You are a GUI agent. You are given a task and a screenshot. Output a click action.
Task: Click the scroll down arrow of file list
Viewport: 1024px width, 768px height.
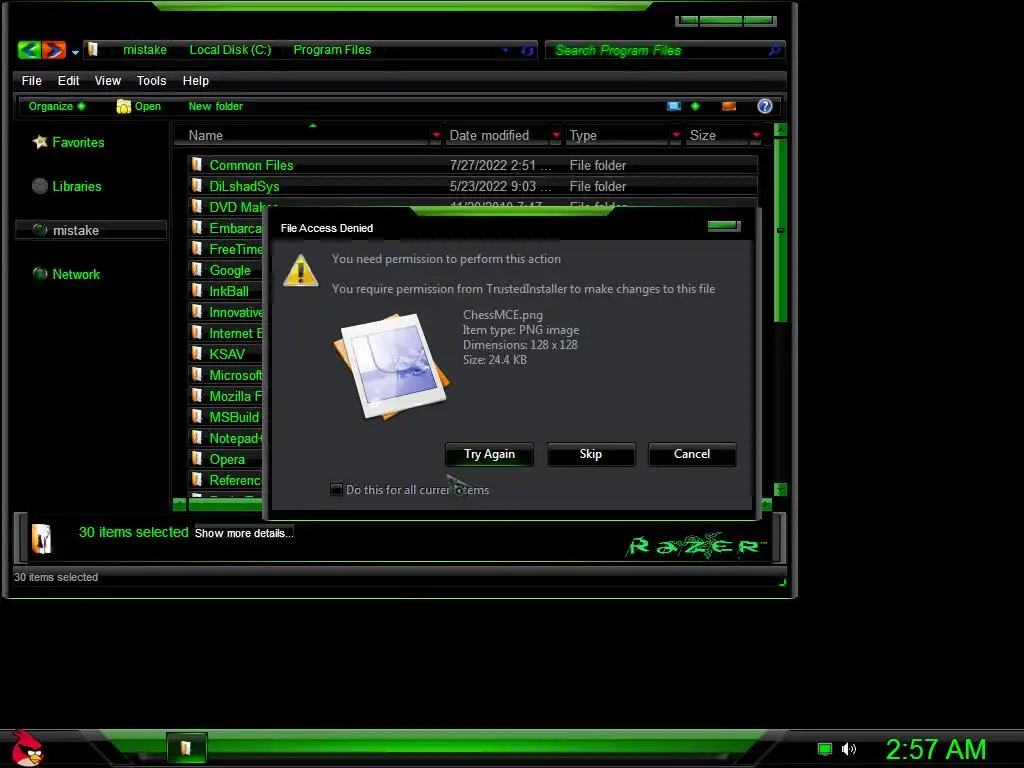[780, 490]
